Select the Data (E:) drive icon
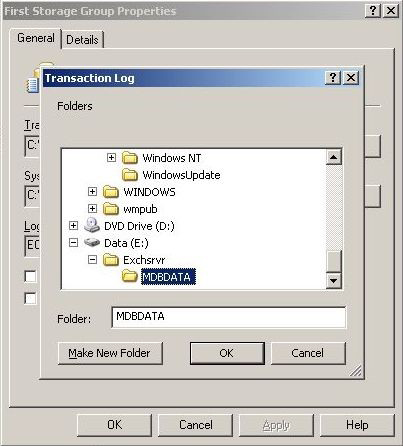This screenshot has width=403, height=446. tap(92, 242)
